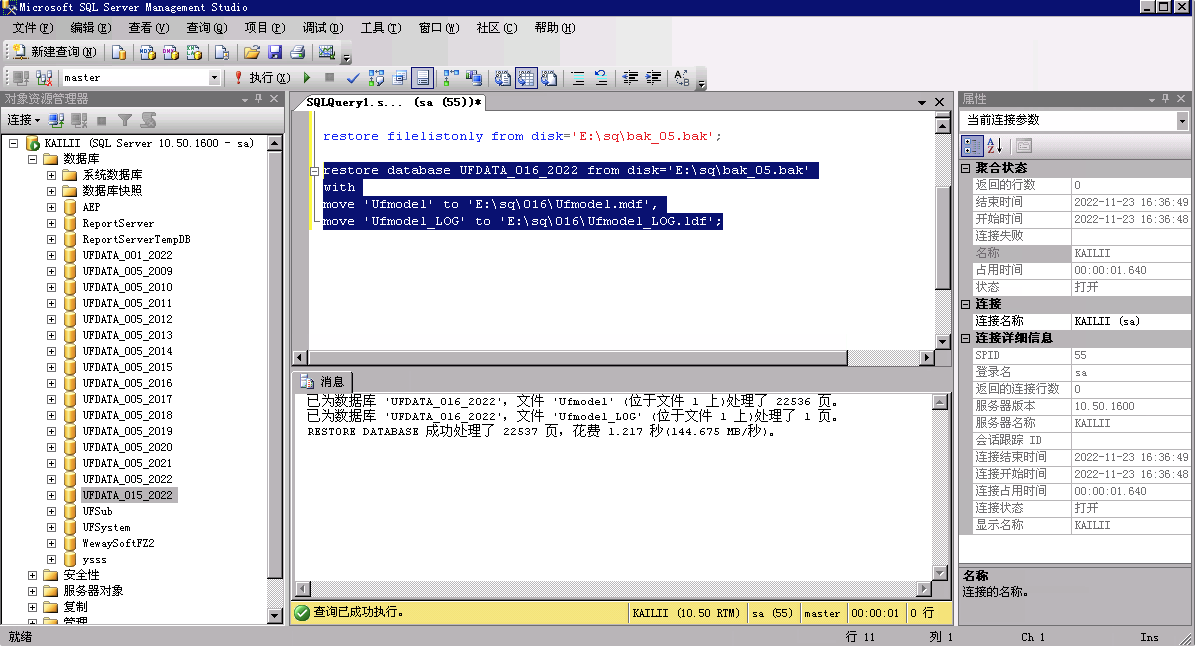Open the 查询 menu
The image size is (1195, 646).
pos(207,27)
